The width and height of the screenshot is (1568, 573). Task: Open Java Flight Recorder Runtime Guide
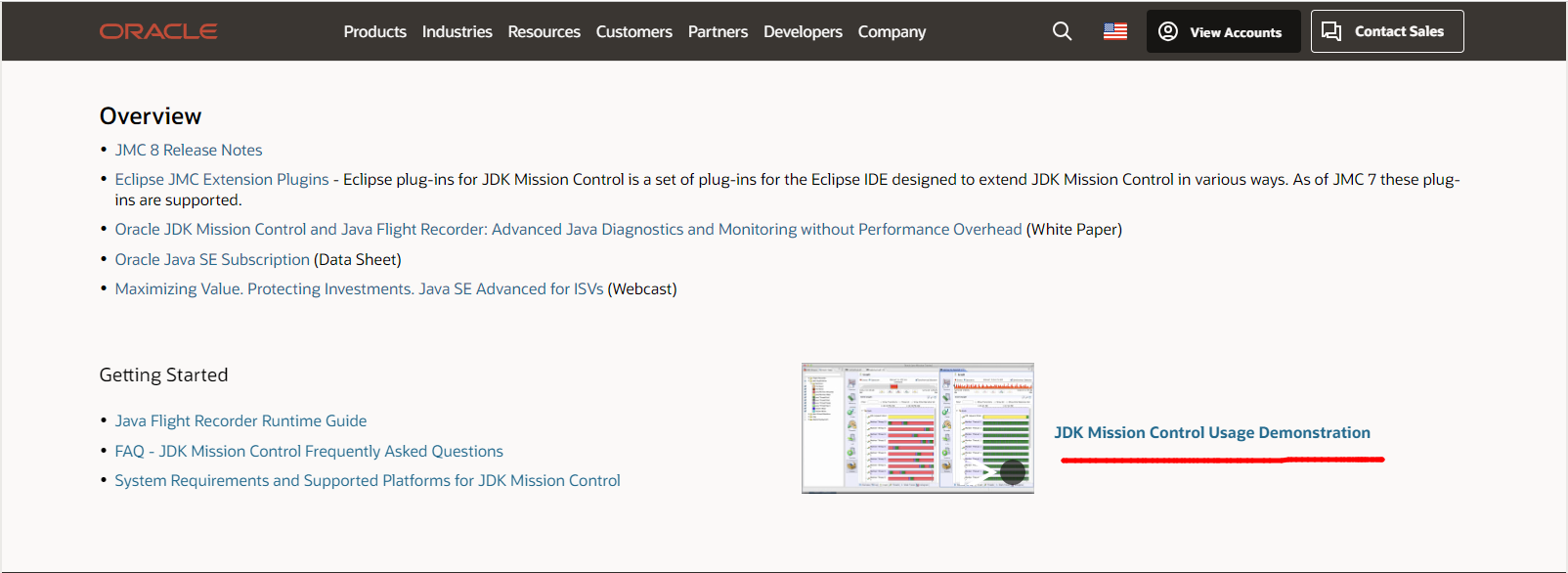pos(241,420)
